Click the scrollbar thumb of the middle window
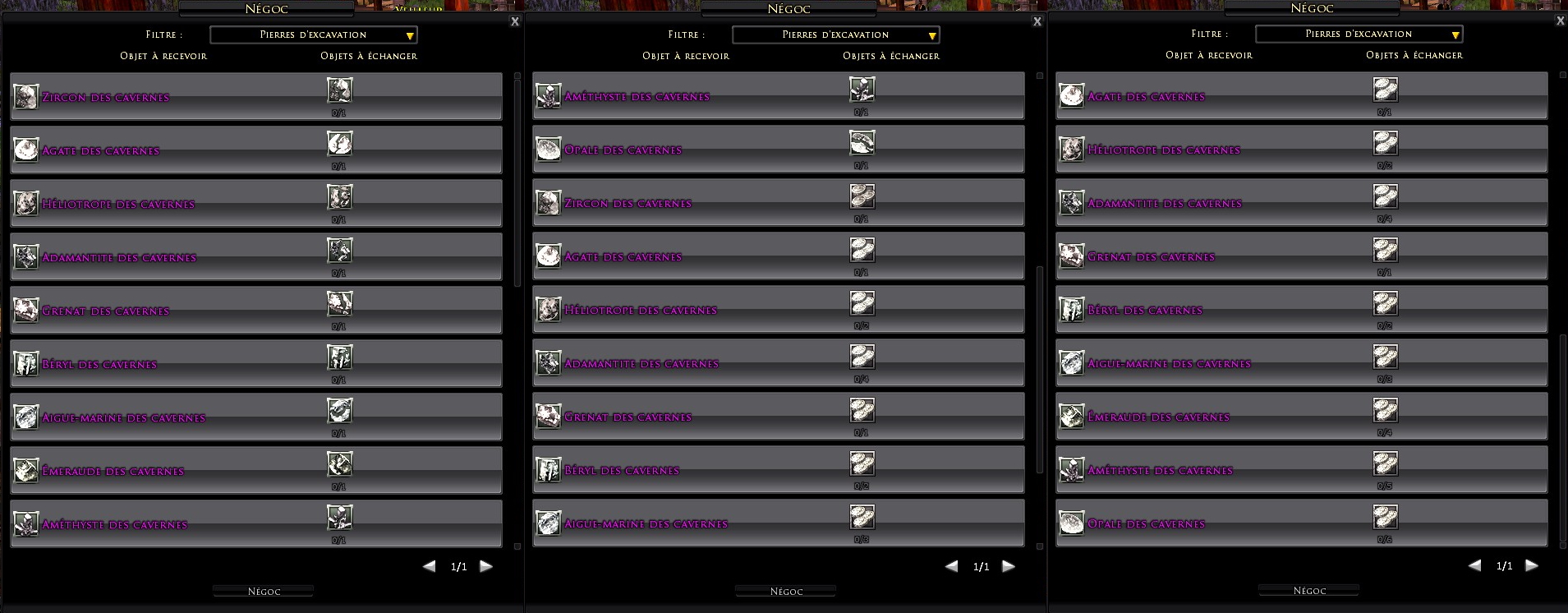The height and width of the screenshot is (613, 1568). coord(1040,370)
